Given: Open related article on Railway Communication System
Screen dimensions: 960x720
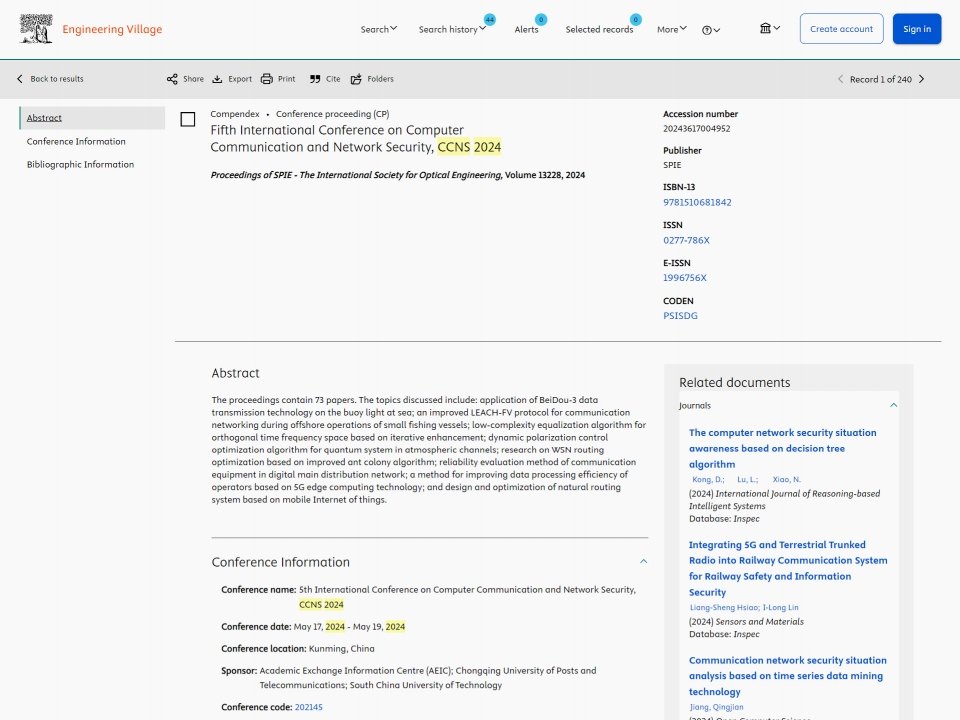Looking at the screenshot, I should pos(788,568).
